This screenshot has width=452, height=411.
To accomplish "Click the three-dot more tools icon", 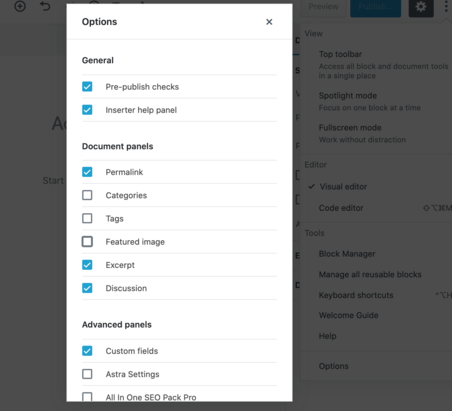I will pos(446,7).
